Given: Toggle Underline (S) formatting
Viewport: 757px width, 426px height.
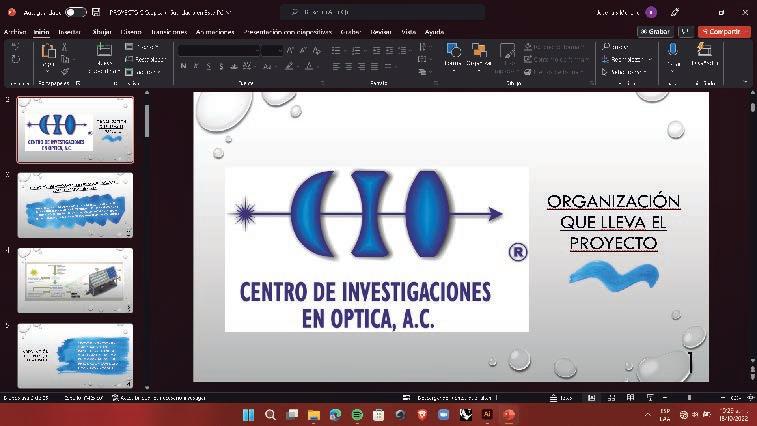Looking at the screenshot, I should point(209,66).
